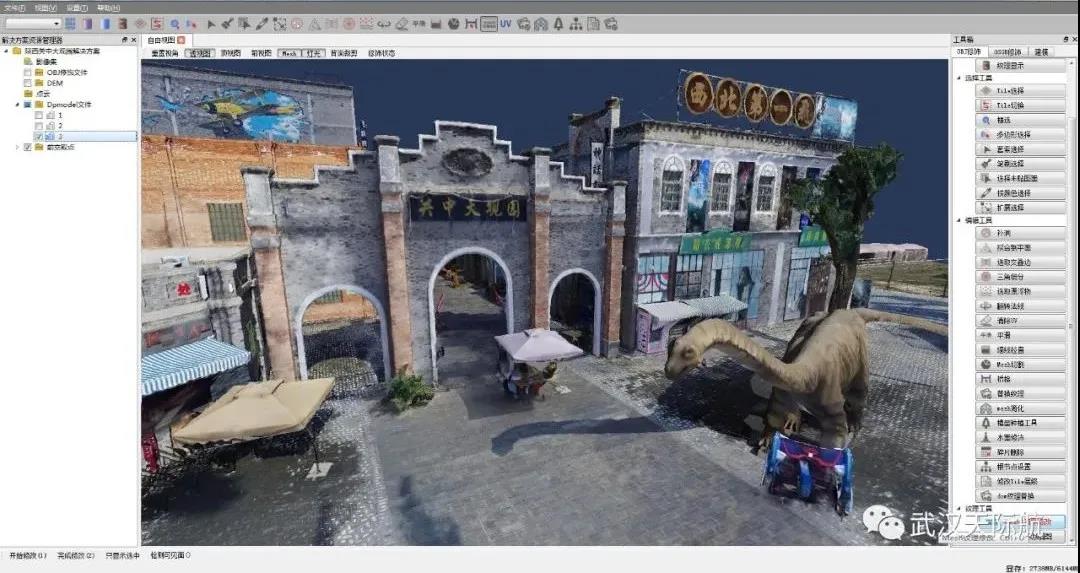This screenshot has height=573, width=1080.
Task: Click the UV tool in the top toolbar
Action: tap(505, 23)
